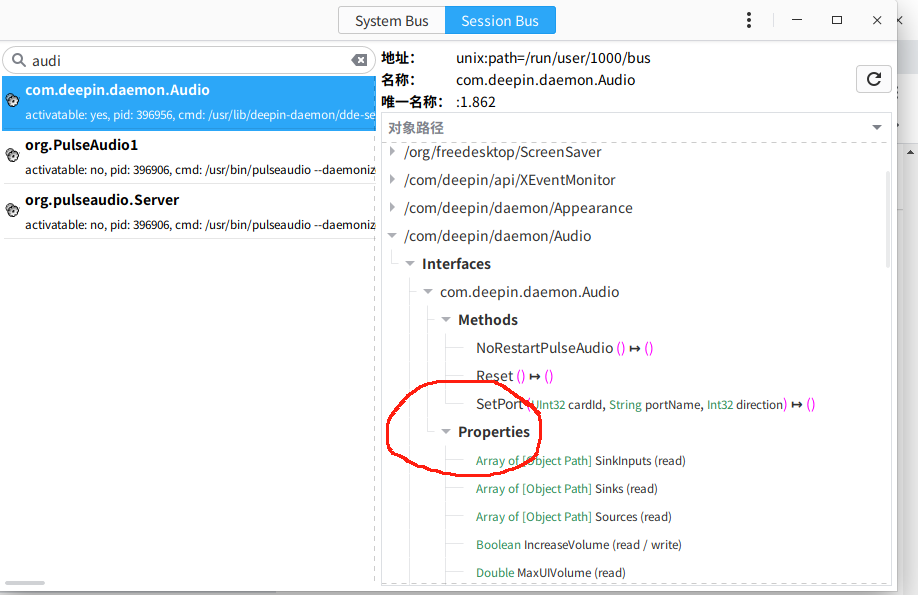The width and height of the screenshot is (918, 595).
Task: Click the unix:path=/run/user/1000/bus address value
Action: [x=553, y=58]
